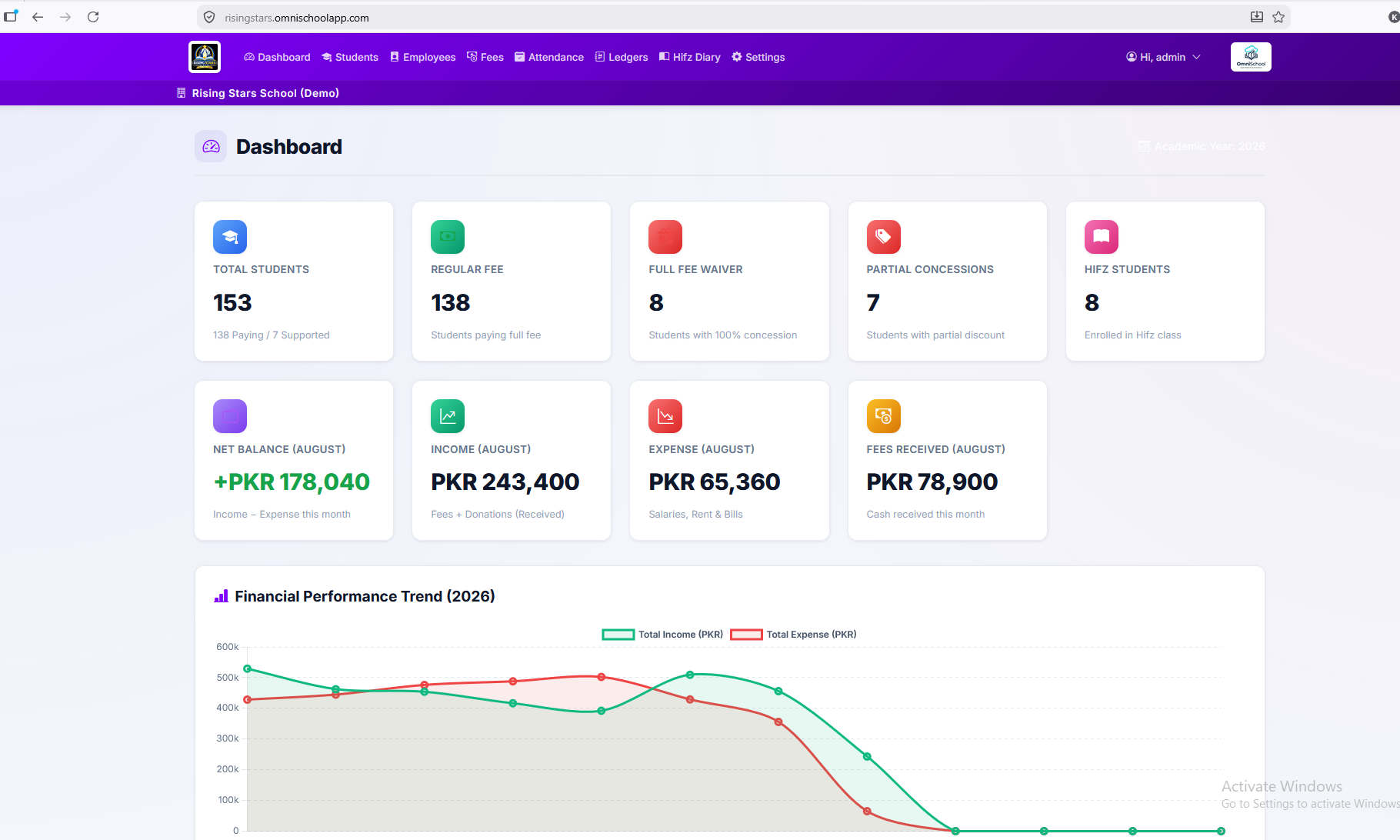
Task: Open the Students menu
Action: [350, 57]
